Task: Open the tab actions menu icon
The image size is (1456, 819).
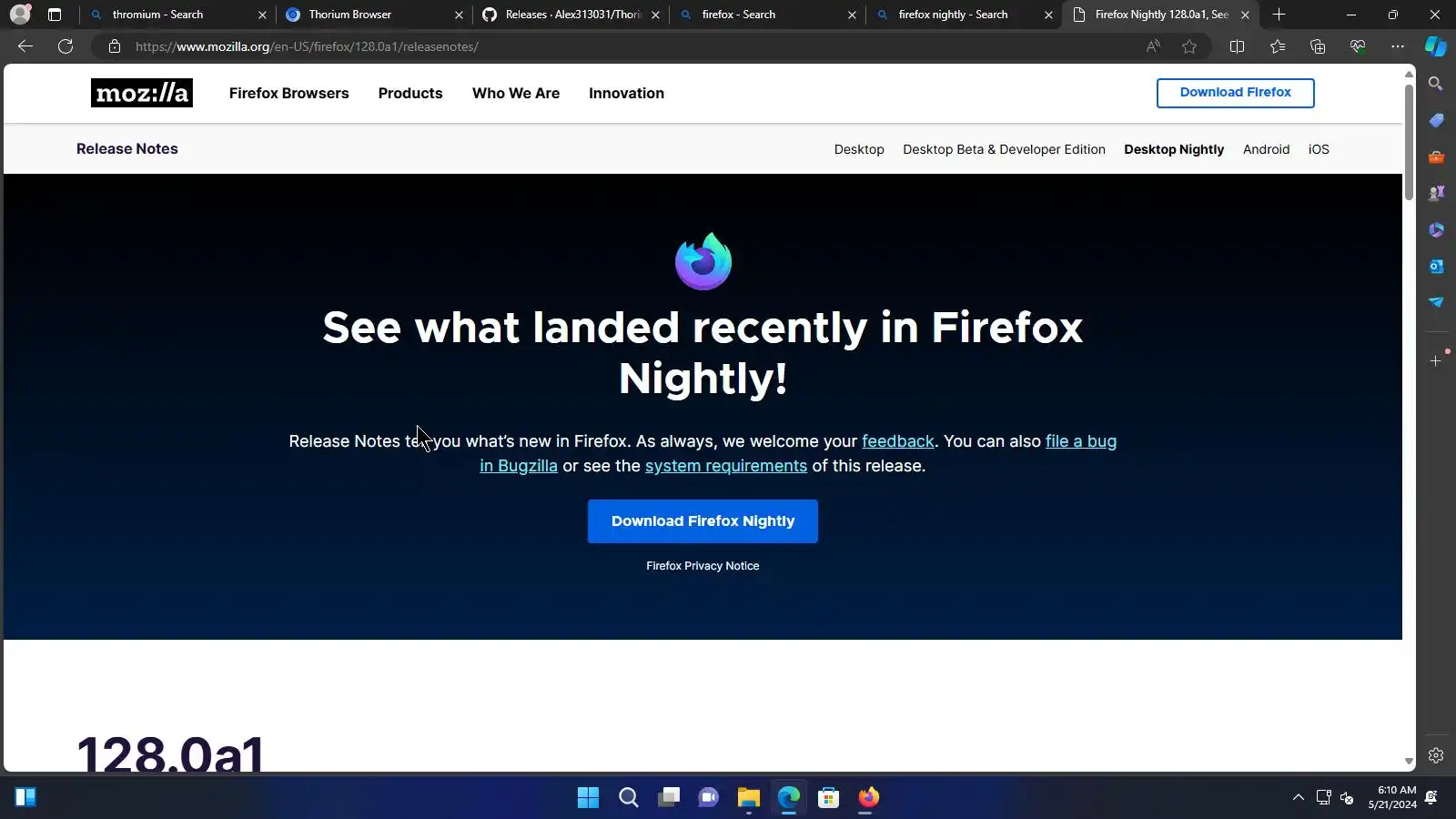Action: pyautogui.click(x=55, y=15)
